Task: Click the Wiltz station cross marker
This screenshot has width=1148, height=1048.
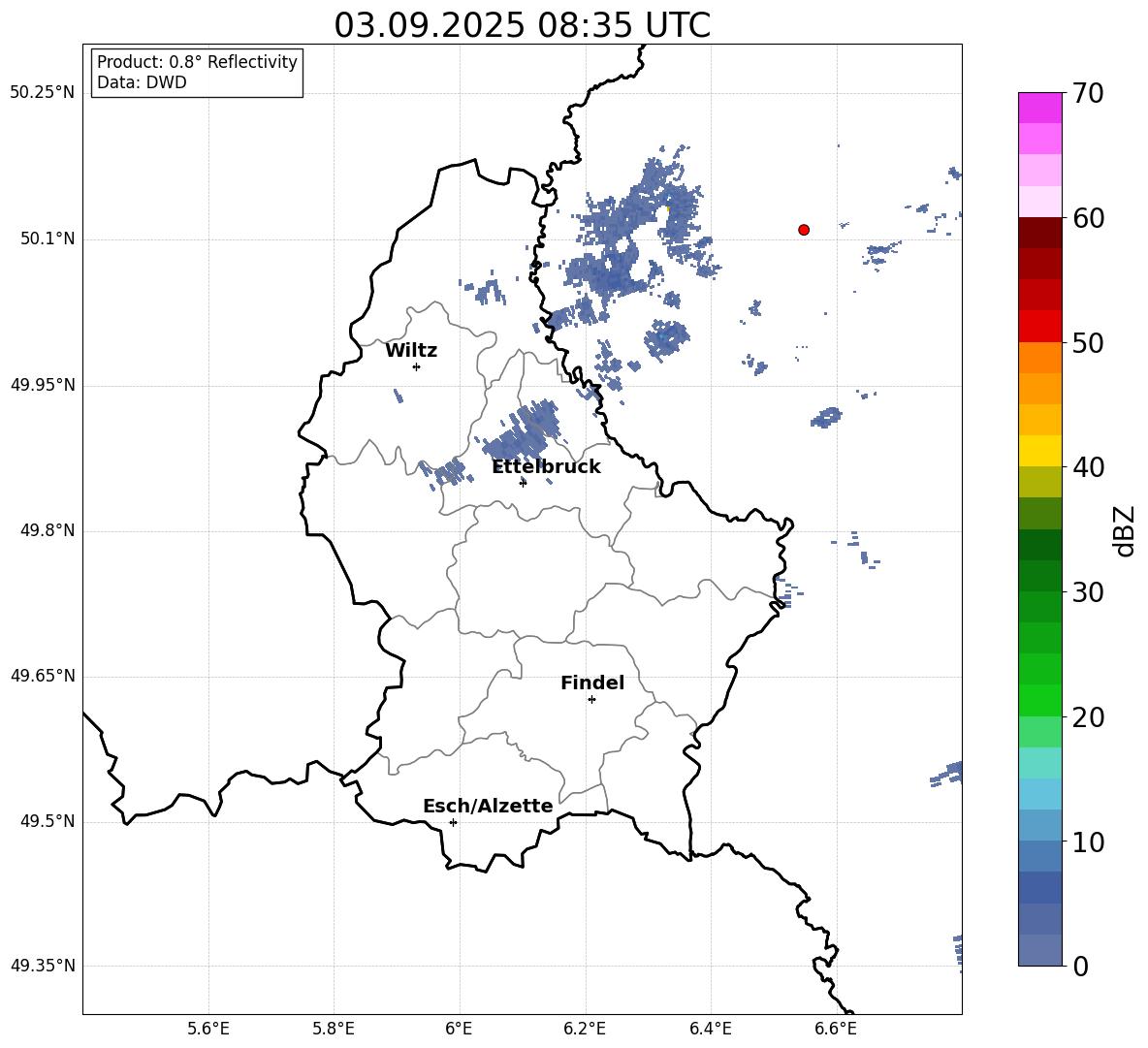Action: (417, 366)
